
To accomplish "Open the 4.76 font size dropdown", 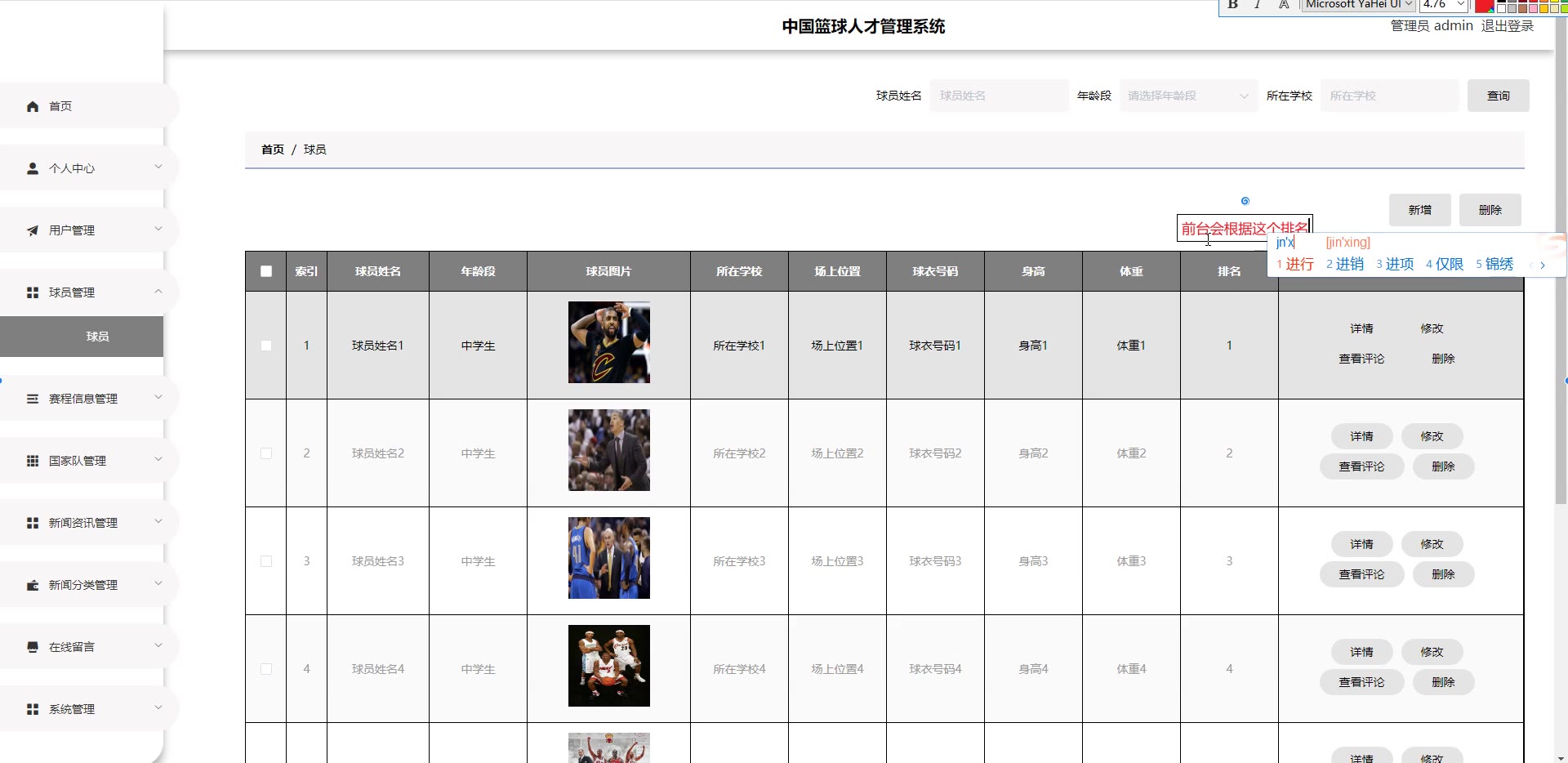I will coord(1444,4).
